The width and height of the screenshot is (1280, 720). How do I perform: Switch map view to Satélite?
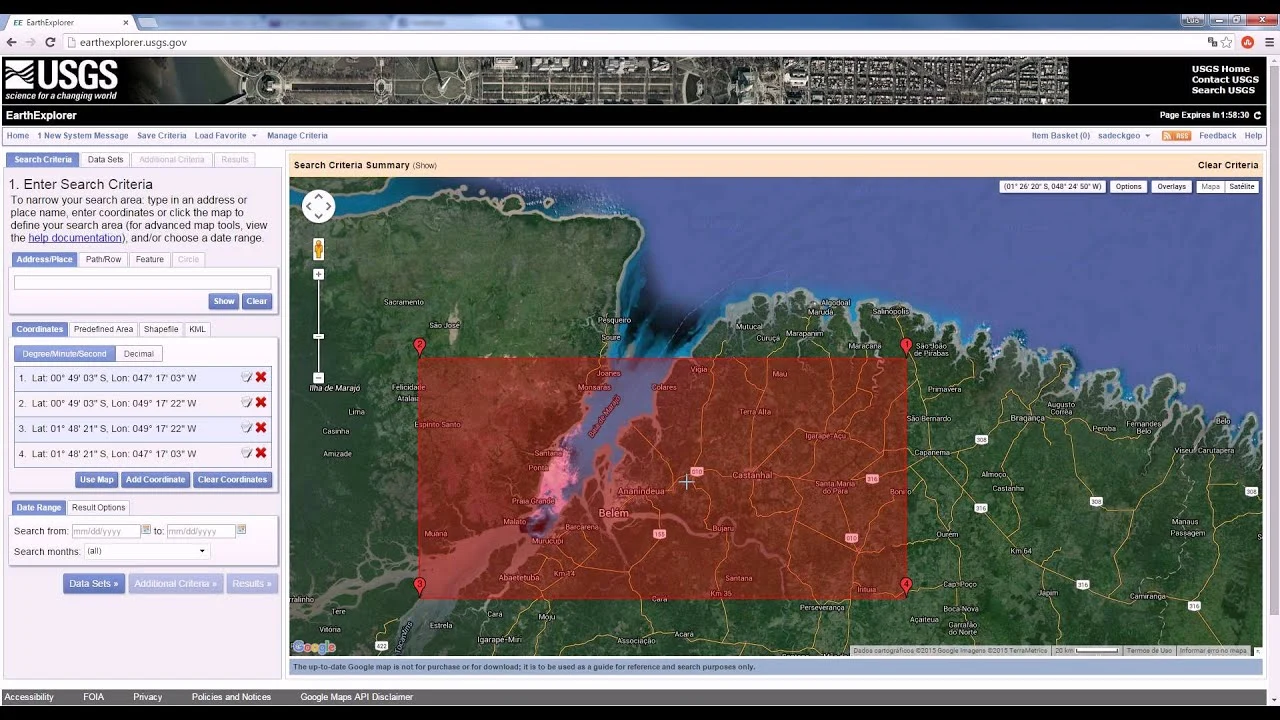1241,187
